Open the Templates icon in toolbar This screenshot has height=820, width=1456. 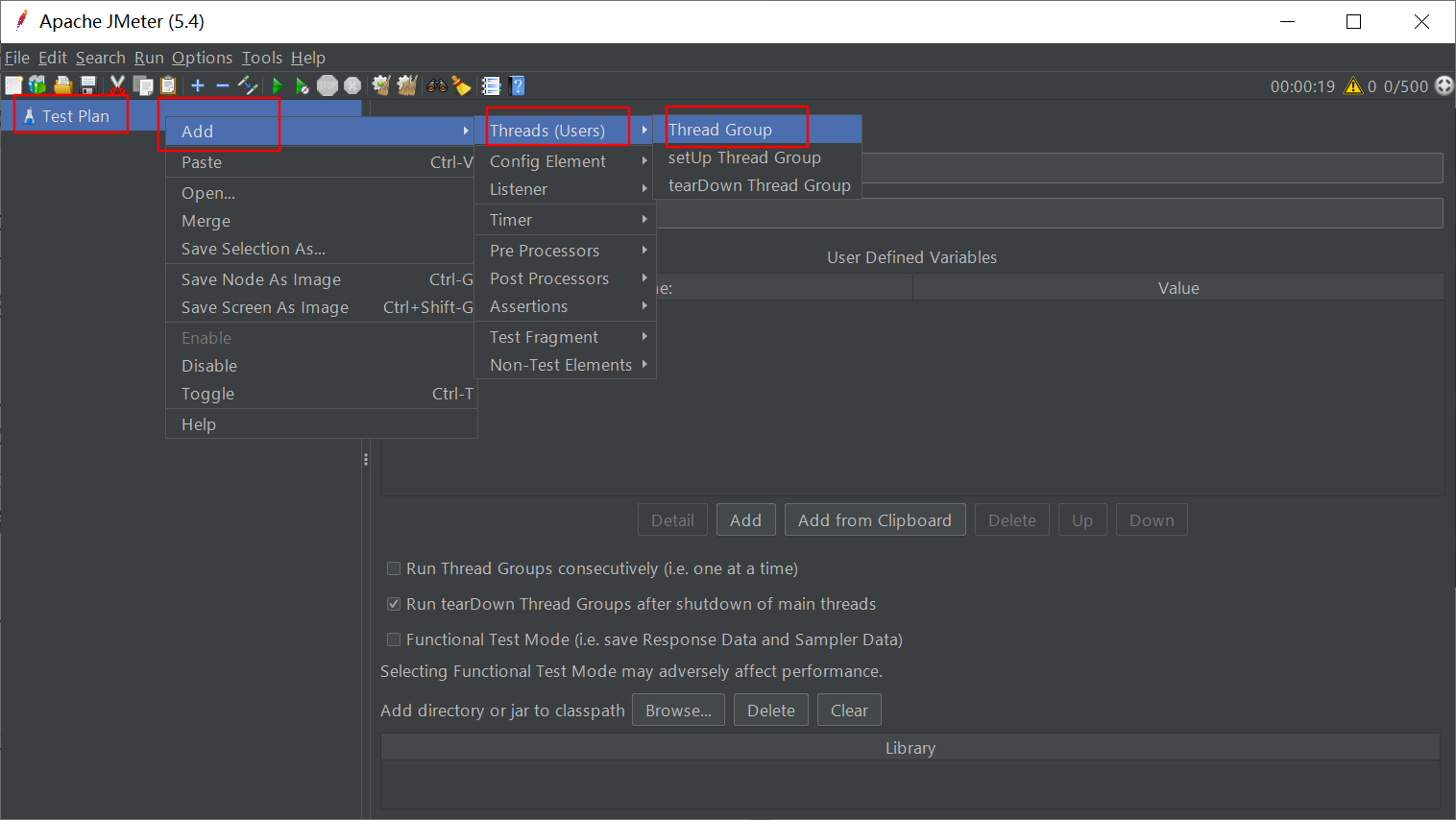37,85
